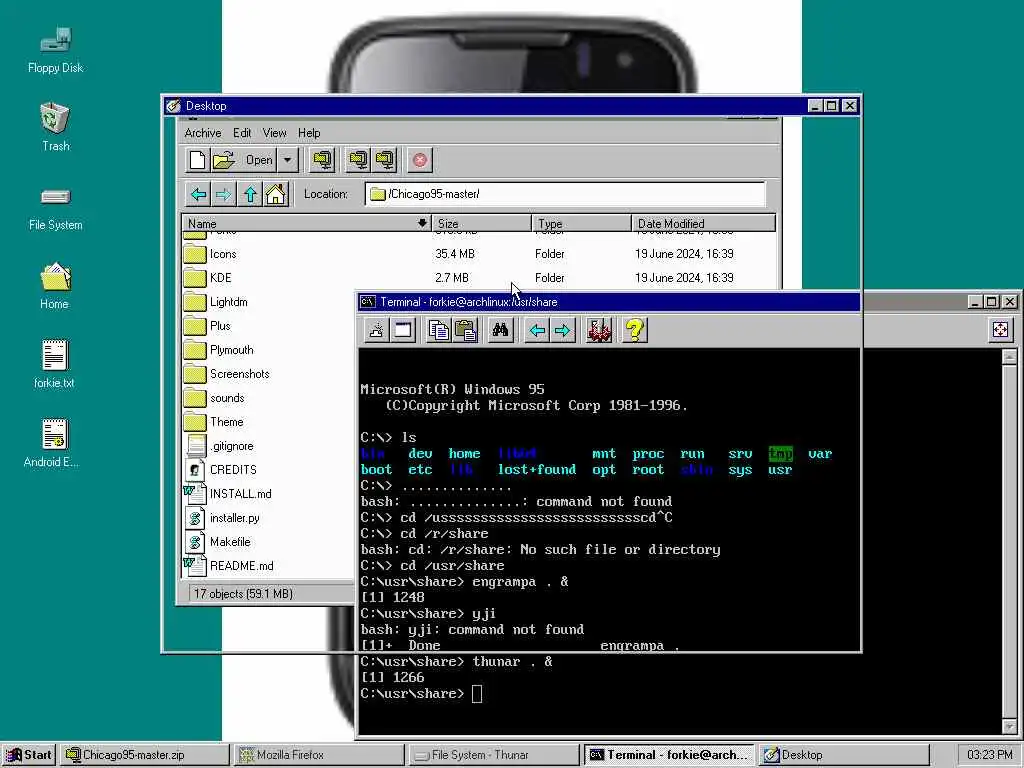Open the Help menu
This screenshot has height=768, width=1024.
(309, 133)
